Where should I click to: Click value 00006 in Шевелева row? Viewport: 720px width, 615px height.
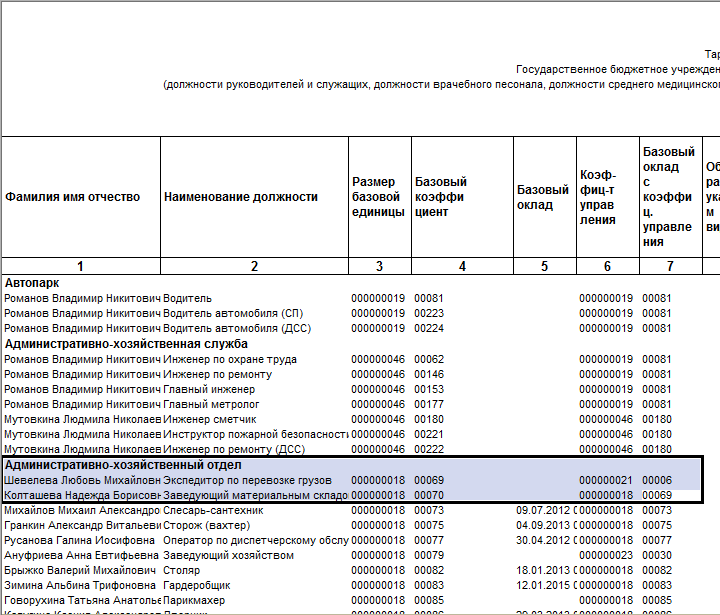(x=657, y=480)
